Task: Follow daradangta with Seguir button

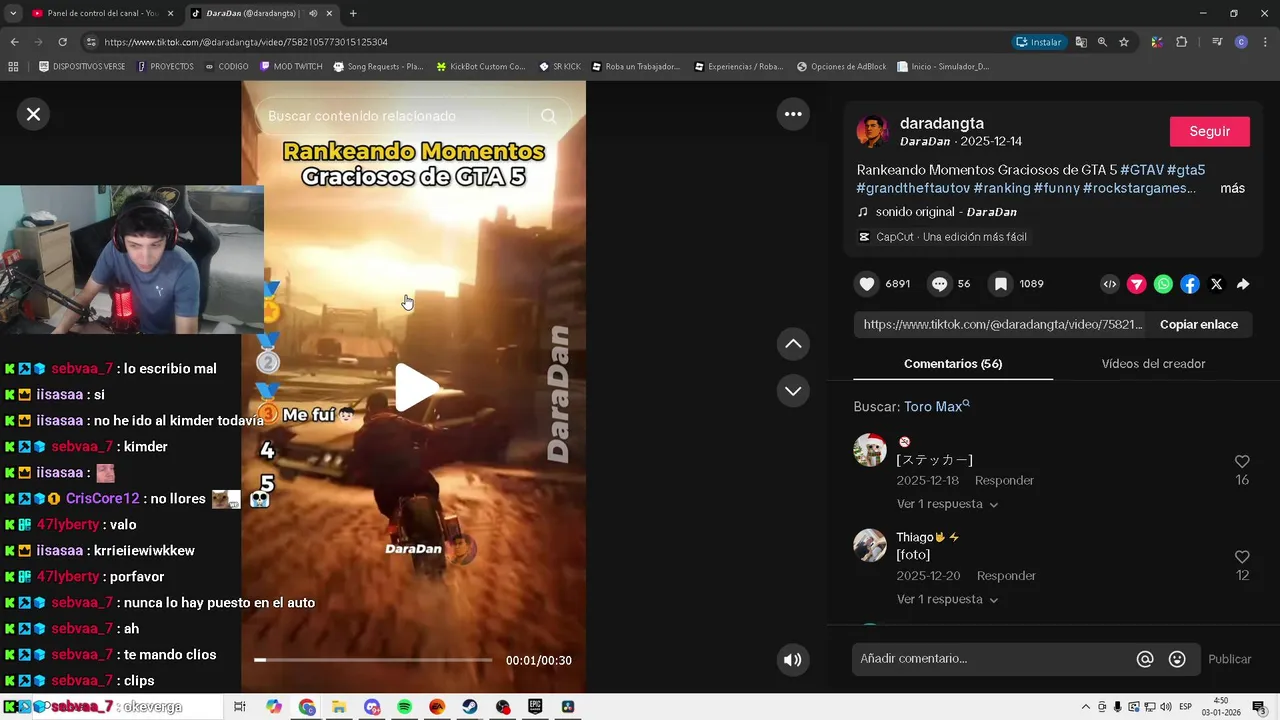Action: [x=1210, y=132]
